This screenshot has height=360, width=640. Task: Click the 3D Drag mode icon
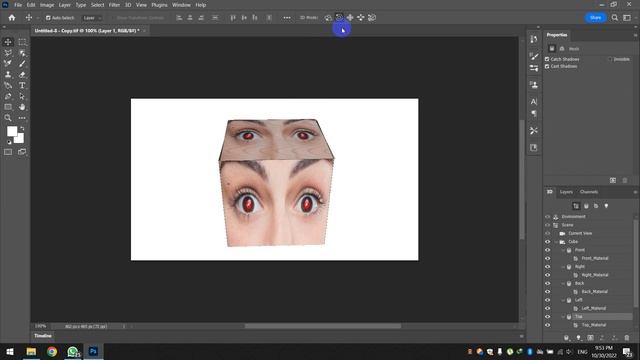pyautogui.click(x=350, y=18)
